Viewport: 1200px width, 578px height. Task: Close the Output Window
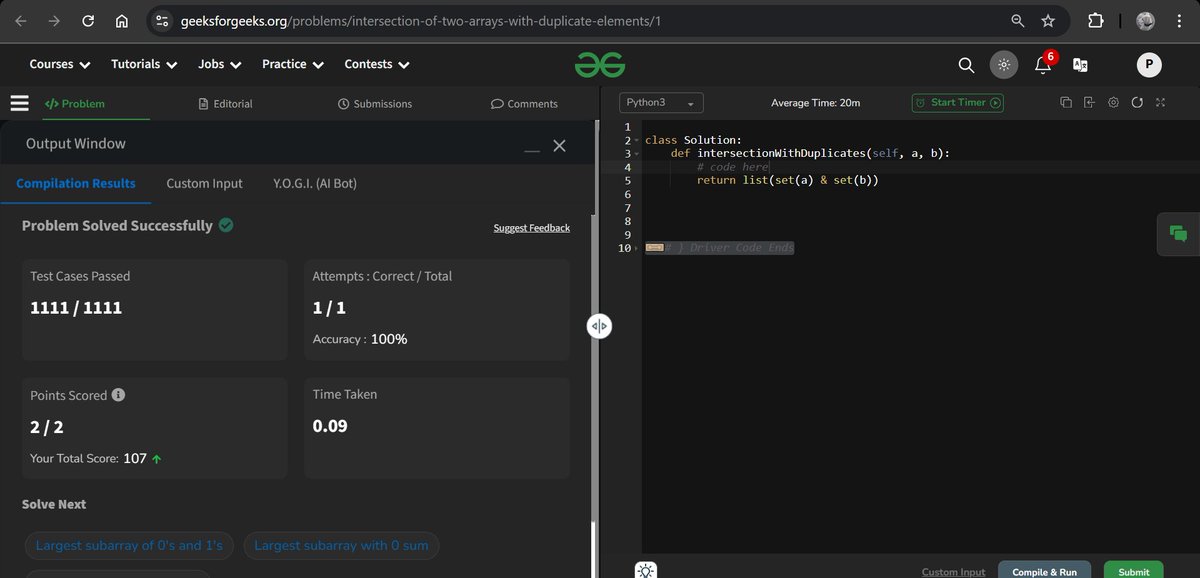[x=559, y=145]
